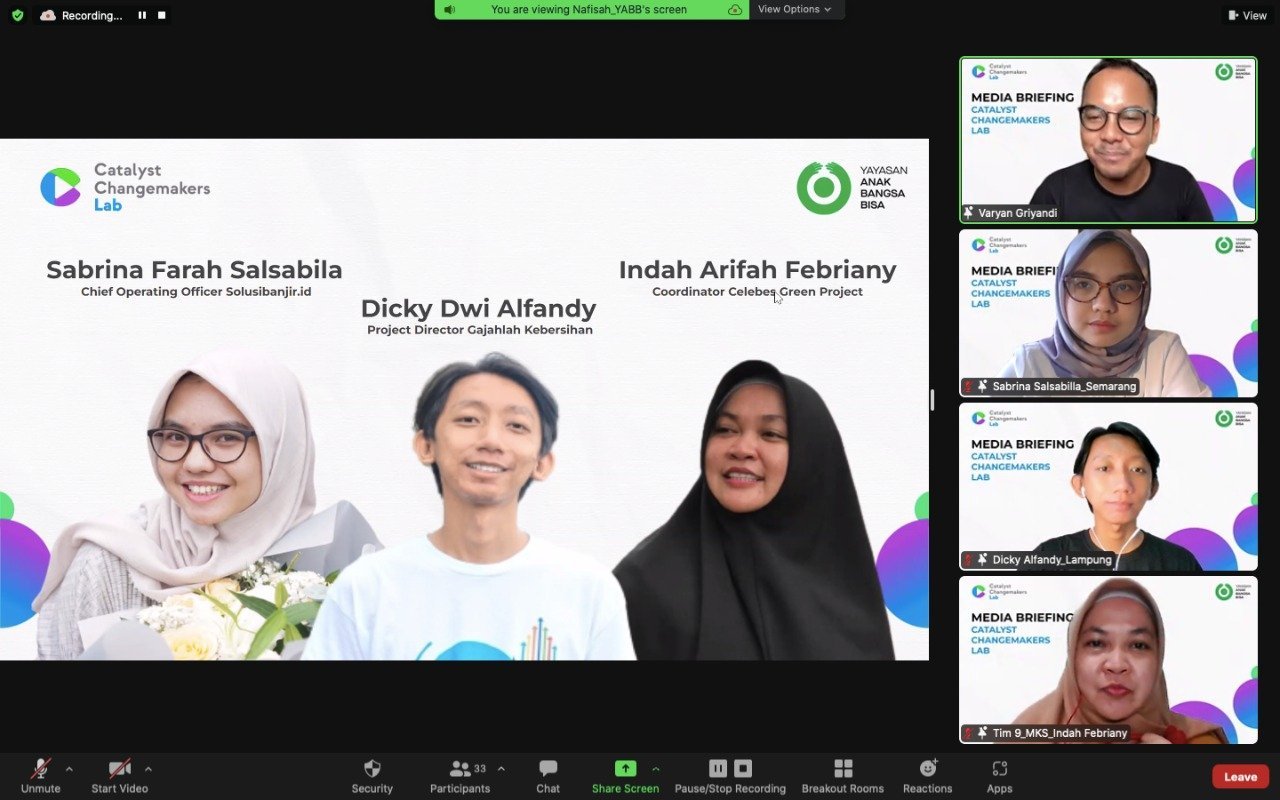Click muted mic icon on Dicky Alfandy's tile
This screenshot has height=800, width=1280.
(x=967, y=560)
